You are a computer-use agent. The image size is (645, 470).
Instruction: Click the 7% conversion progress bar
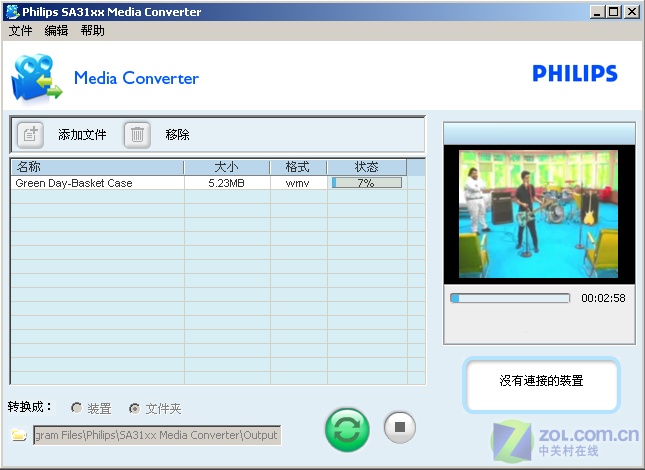tap(367, 183)
